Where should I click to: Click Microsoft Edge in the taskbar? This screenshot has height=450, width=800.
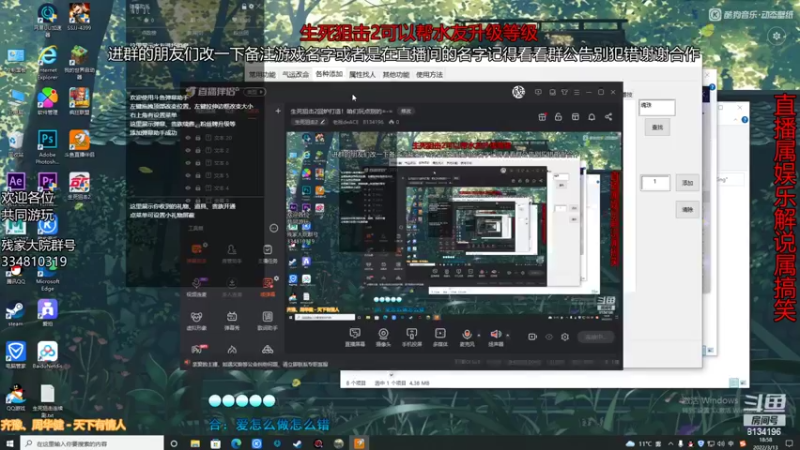pyautogui.click(x=236, y=443)
